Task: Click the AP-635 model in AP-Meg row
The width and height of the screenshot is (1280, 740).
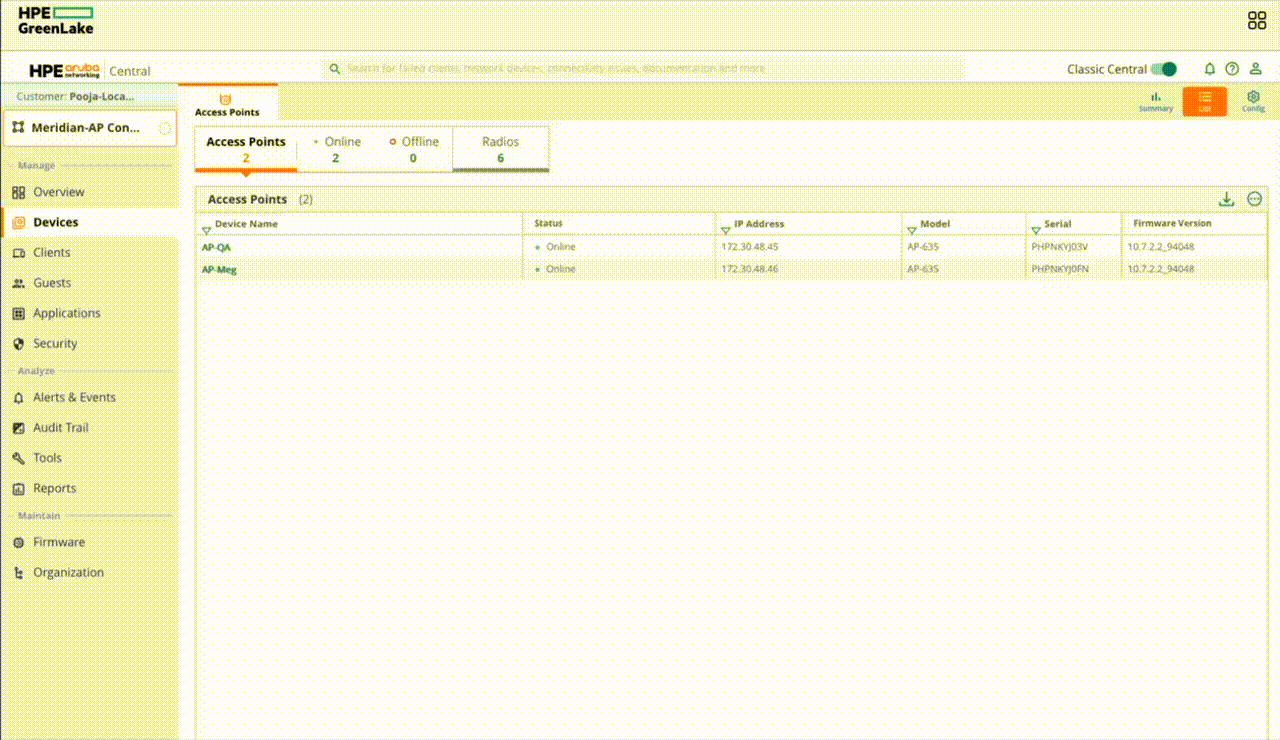Action: pyautogui.click(x=922, y=269)
